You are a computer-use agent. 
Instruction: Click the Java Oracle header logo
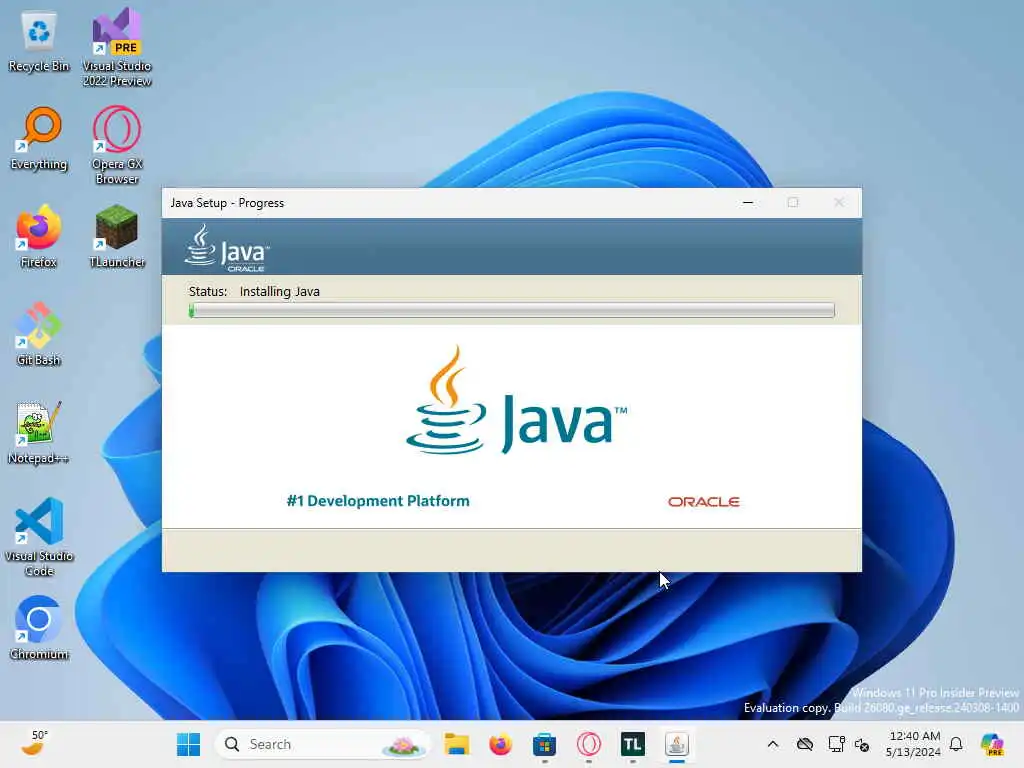click(227, 248)
